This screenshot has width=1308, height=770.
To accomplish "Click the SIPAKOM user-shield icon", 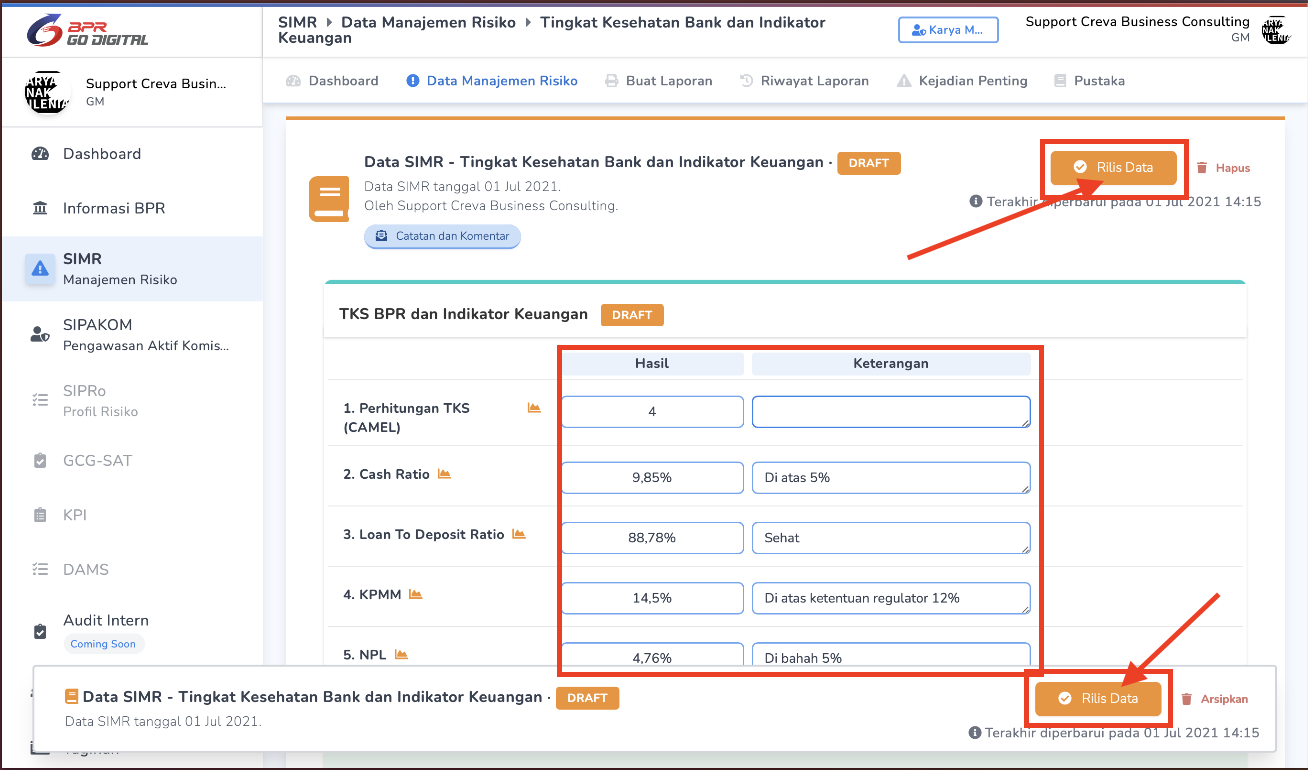I will pos(40,335).
